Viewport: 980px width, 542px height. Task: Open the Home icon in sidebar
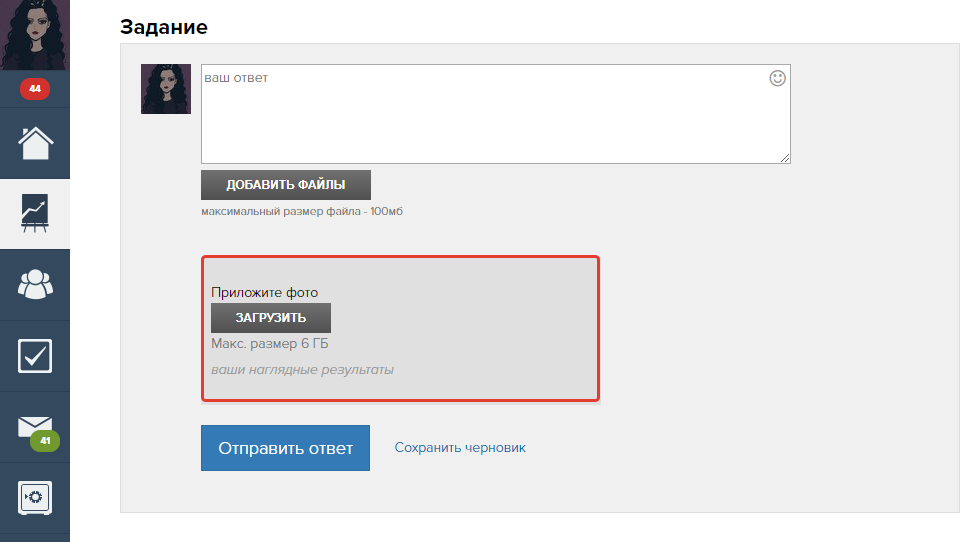coord(35,143)
